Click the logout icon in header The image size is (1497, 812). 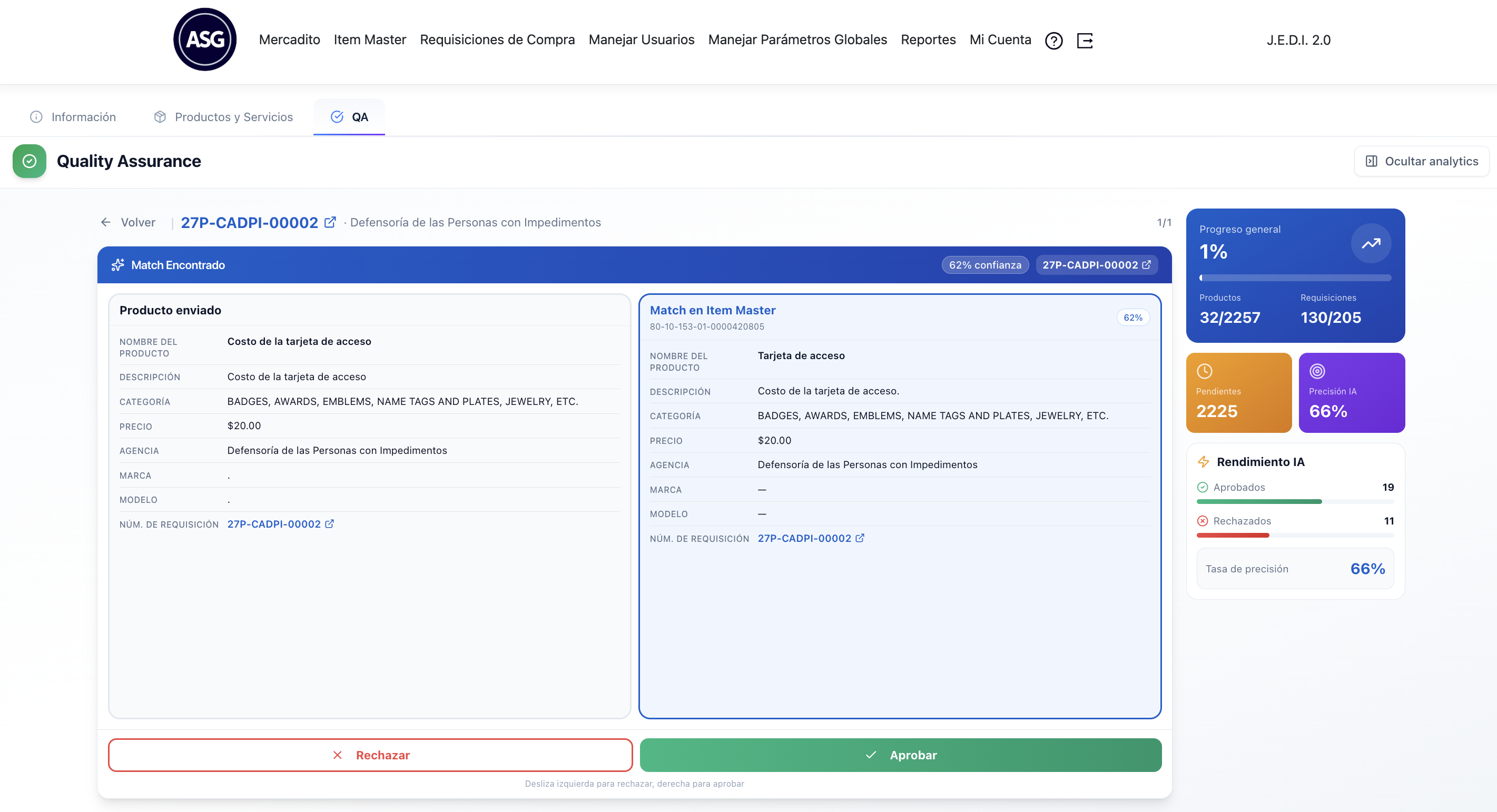(1085, 40)
